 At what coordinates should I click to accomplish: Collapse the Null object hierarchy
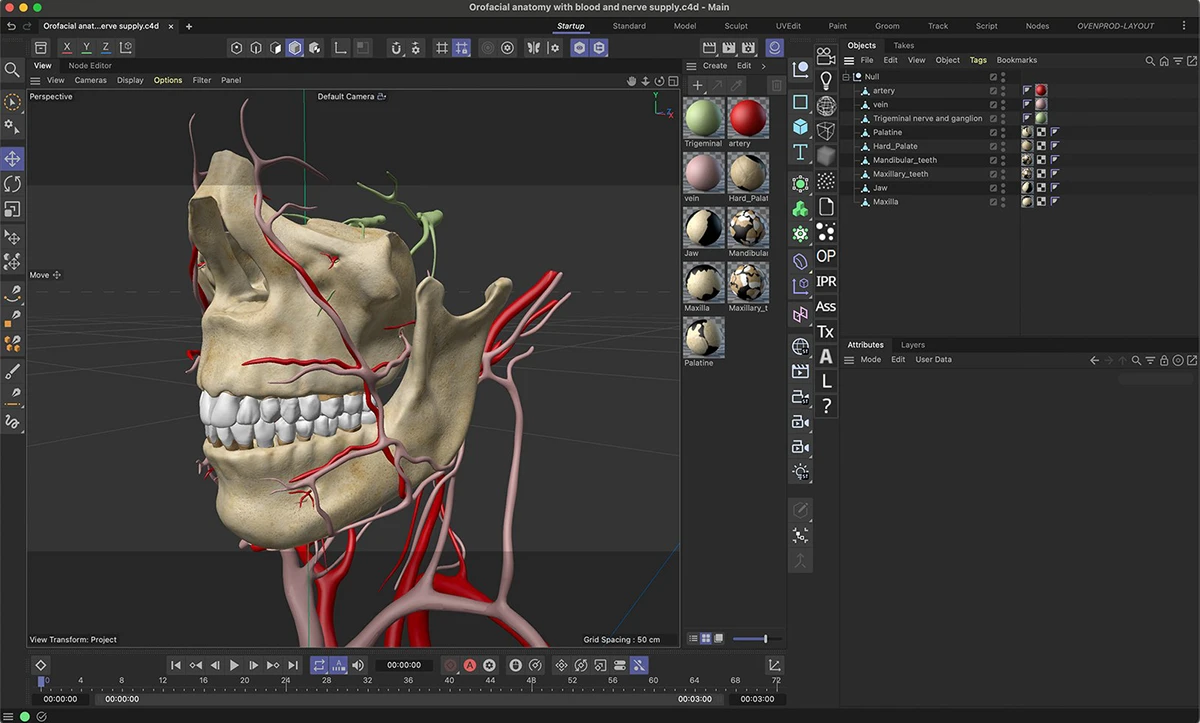(846, 77)
